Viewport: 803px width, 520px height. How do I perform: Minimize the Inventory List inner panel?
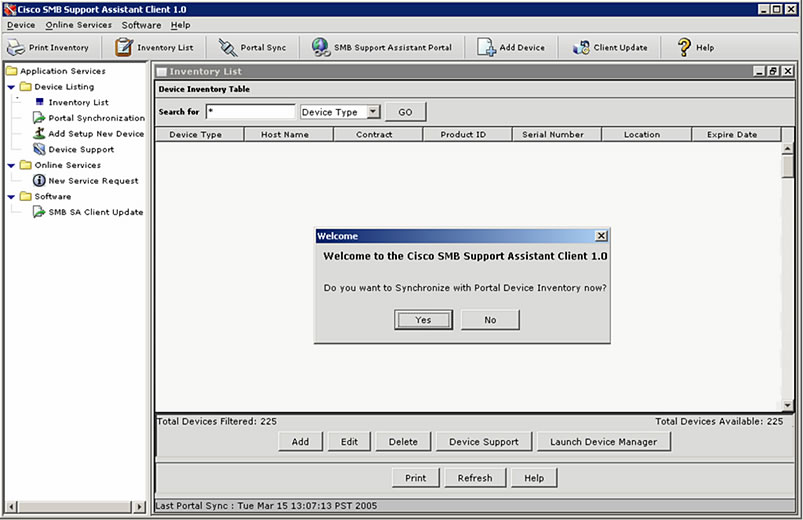click(759, 71)
